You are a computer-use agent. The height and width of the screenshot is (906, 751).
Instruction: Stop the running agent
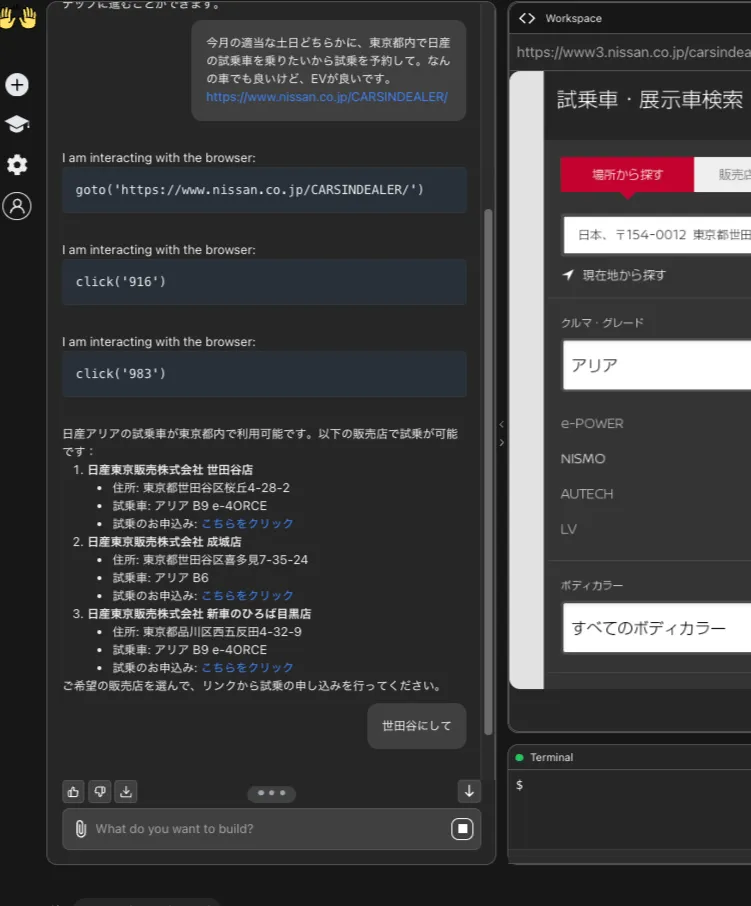pyautogui.click(x=461, y=829)
